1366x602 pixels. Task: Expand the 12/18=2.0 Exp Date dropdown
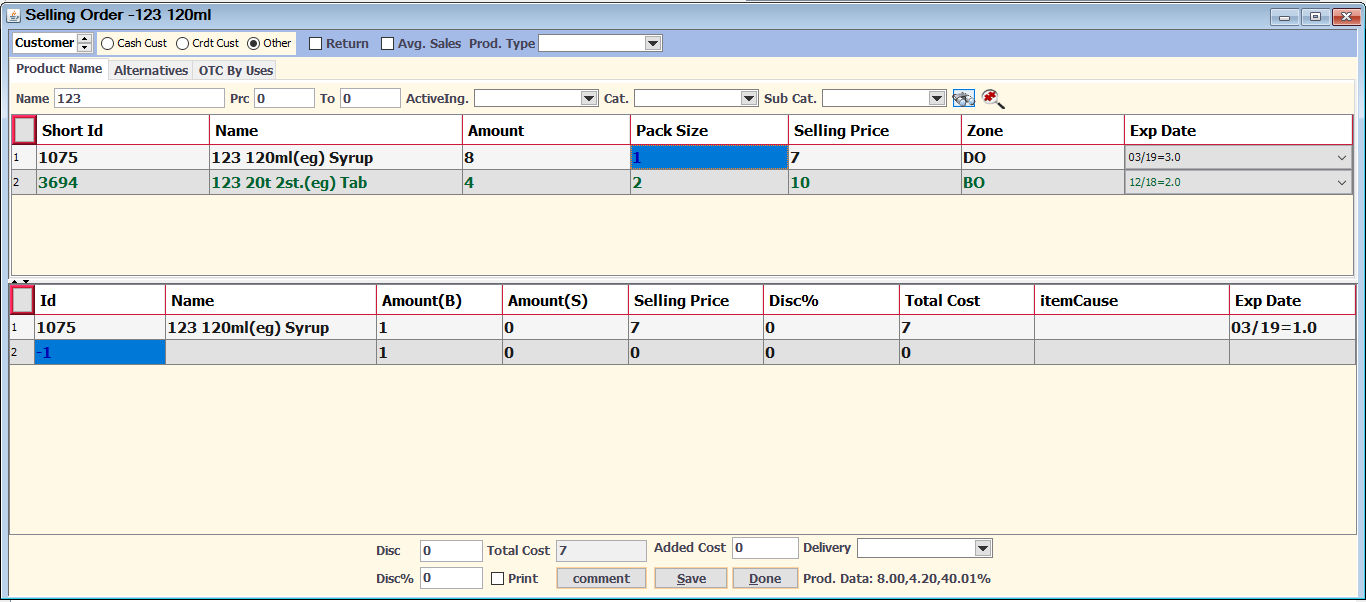click(1341, 182)
